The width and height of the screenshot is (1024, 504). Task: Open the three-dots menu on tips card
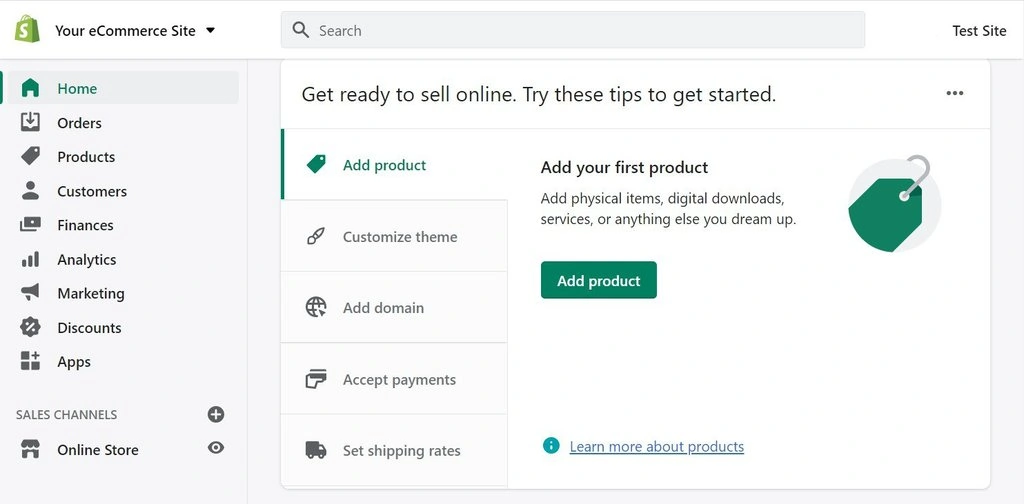[x=955, y=93]
